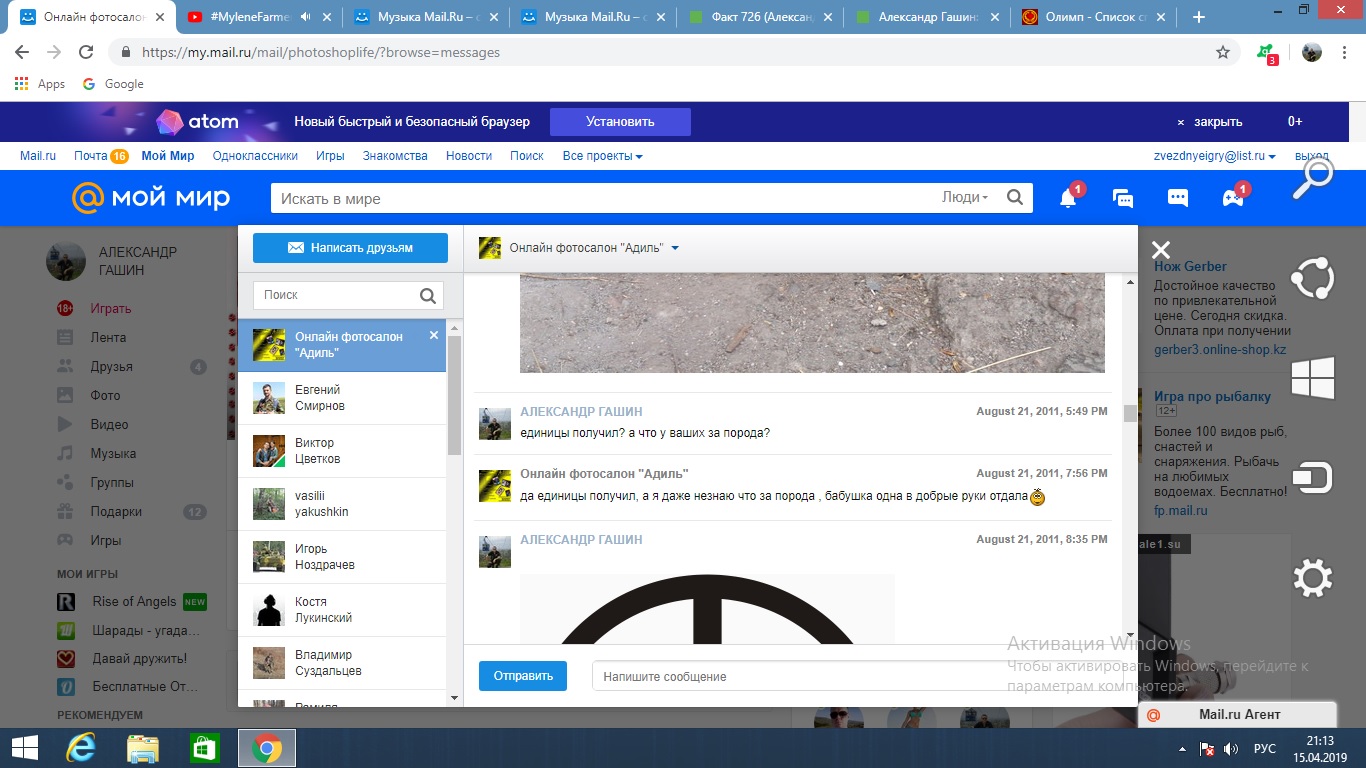Open File Explorer from taskbar
Screen dimensions: 1366x768
point(143,748)
